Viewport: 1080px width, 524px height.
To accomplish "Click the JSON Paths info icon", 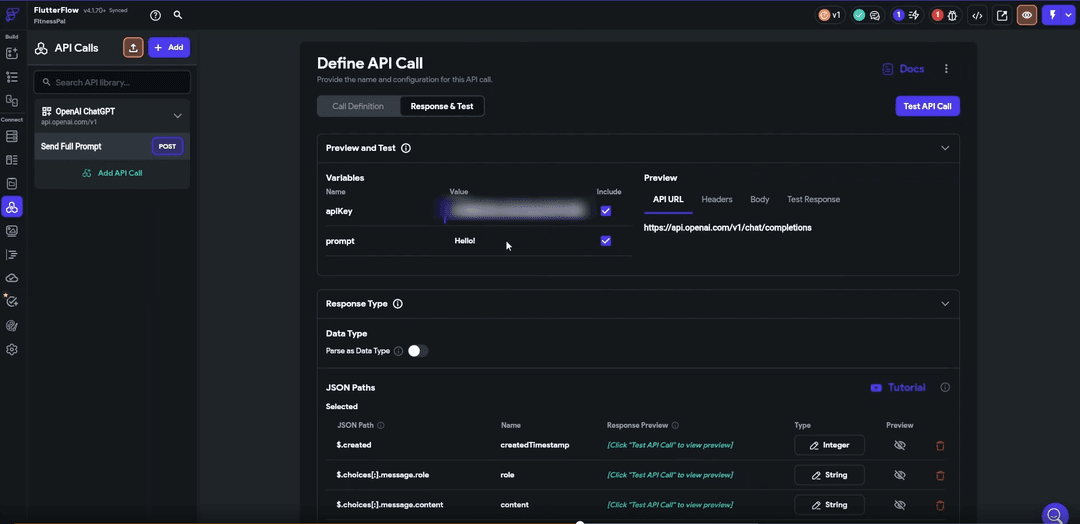I will (x=945, y=388).
